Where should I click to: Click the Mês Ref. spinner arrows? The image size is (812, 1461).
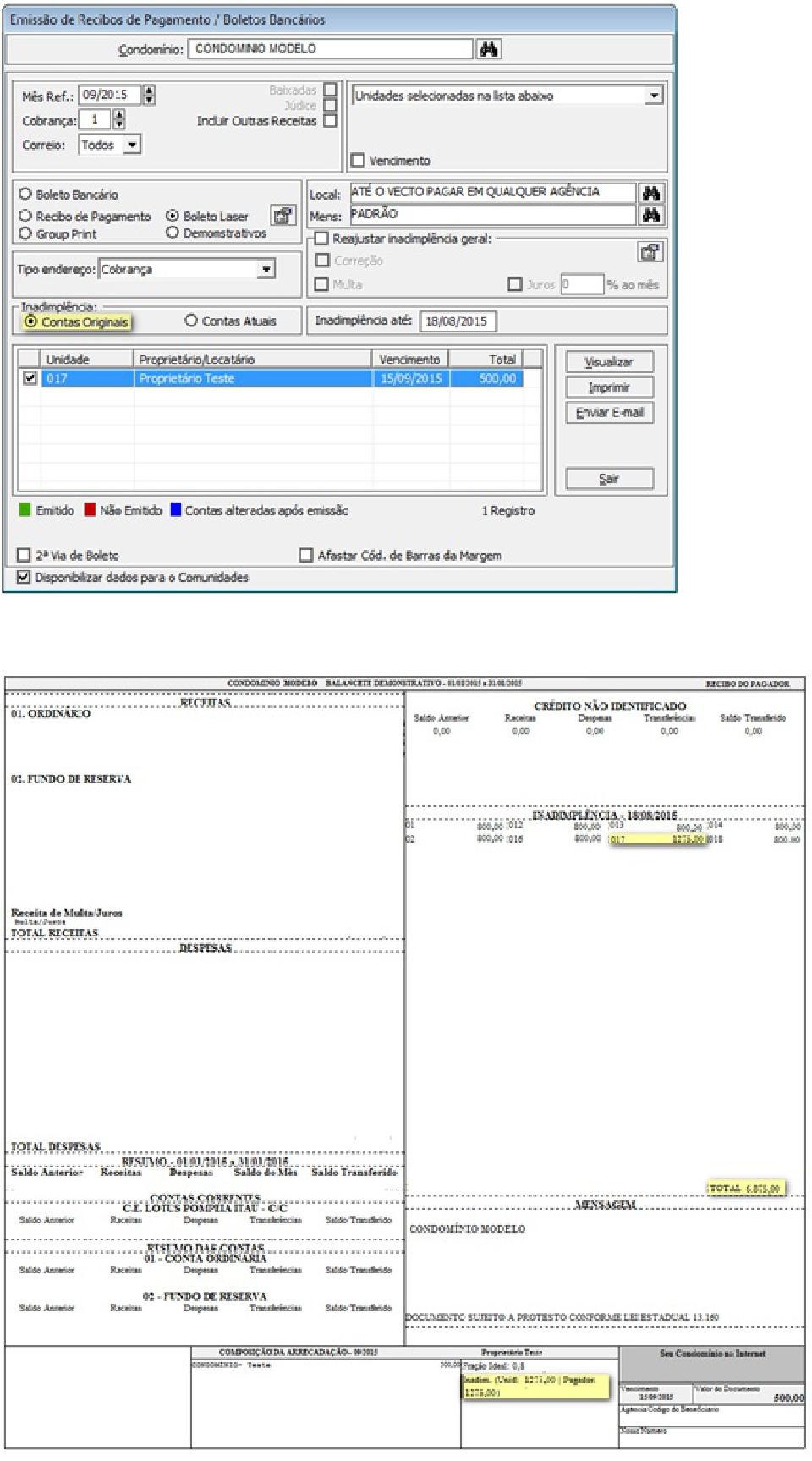149,95
